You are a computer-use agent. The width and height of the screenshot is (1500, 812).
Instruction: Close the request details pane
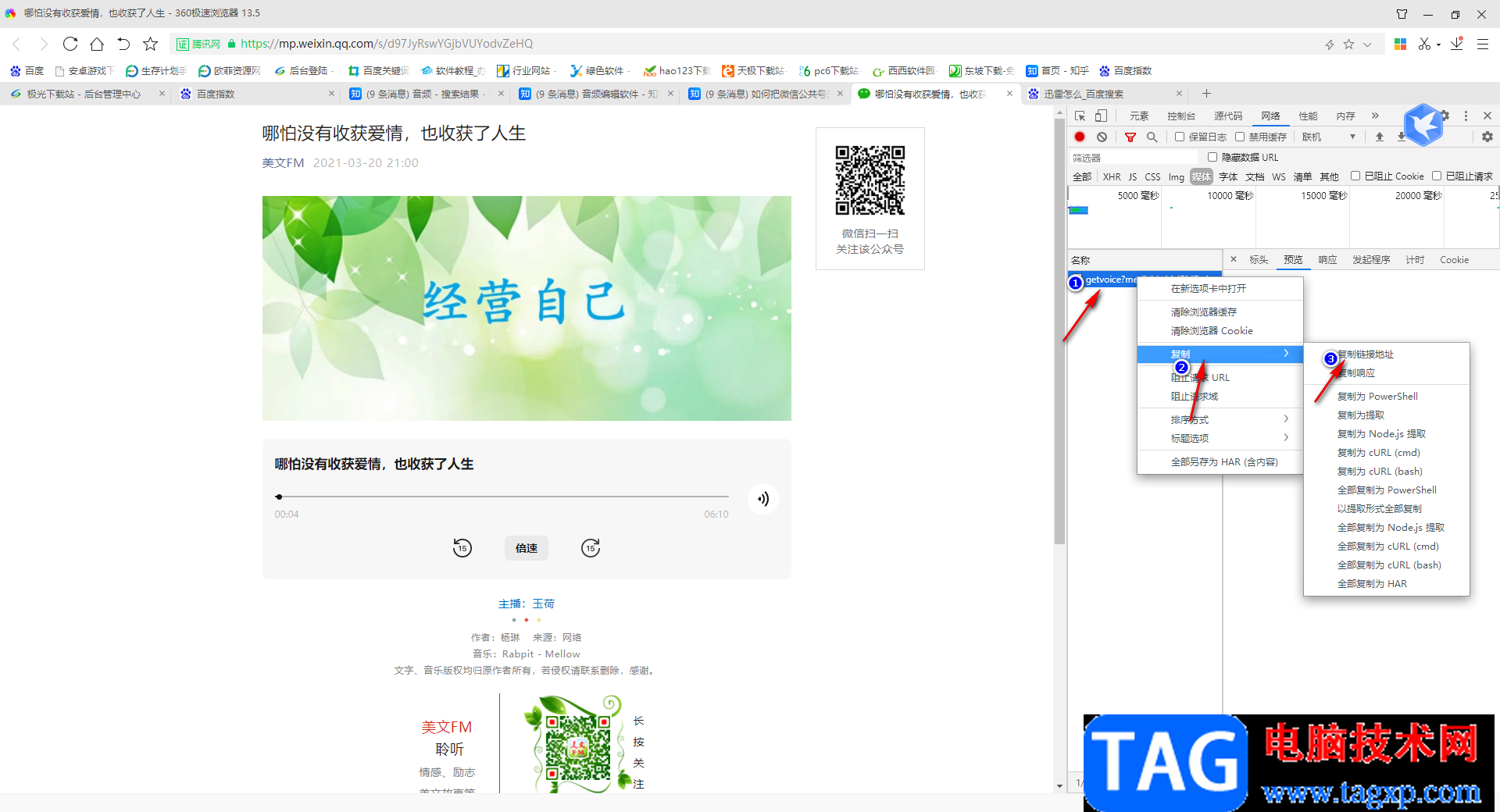coord(1234,259)
